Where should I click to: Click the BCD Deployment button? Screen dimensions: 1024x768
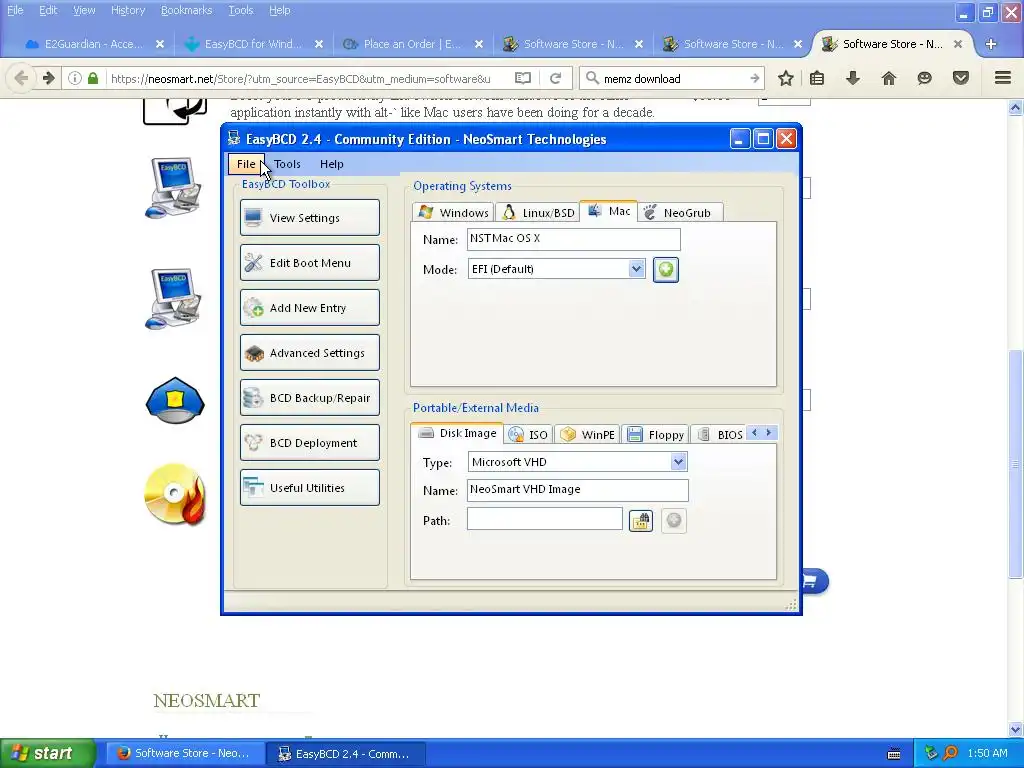click(x=310, y=443)
